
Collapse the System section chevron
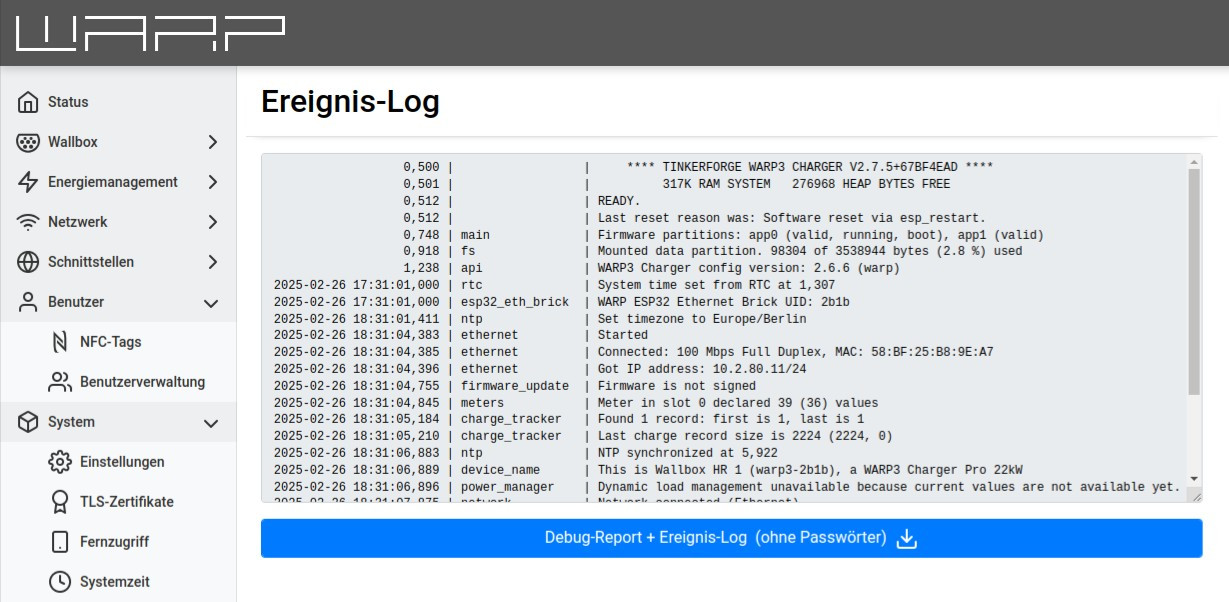pos(211,422)
